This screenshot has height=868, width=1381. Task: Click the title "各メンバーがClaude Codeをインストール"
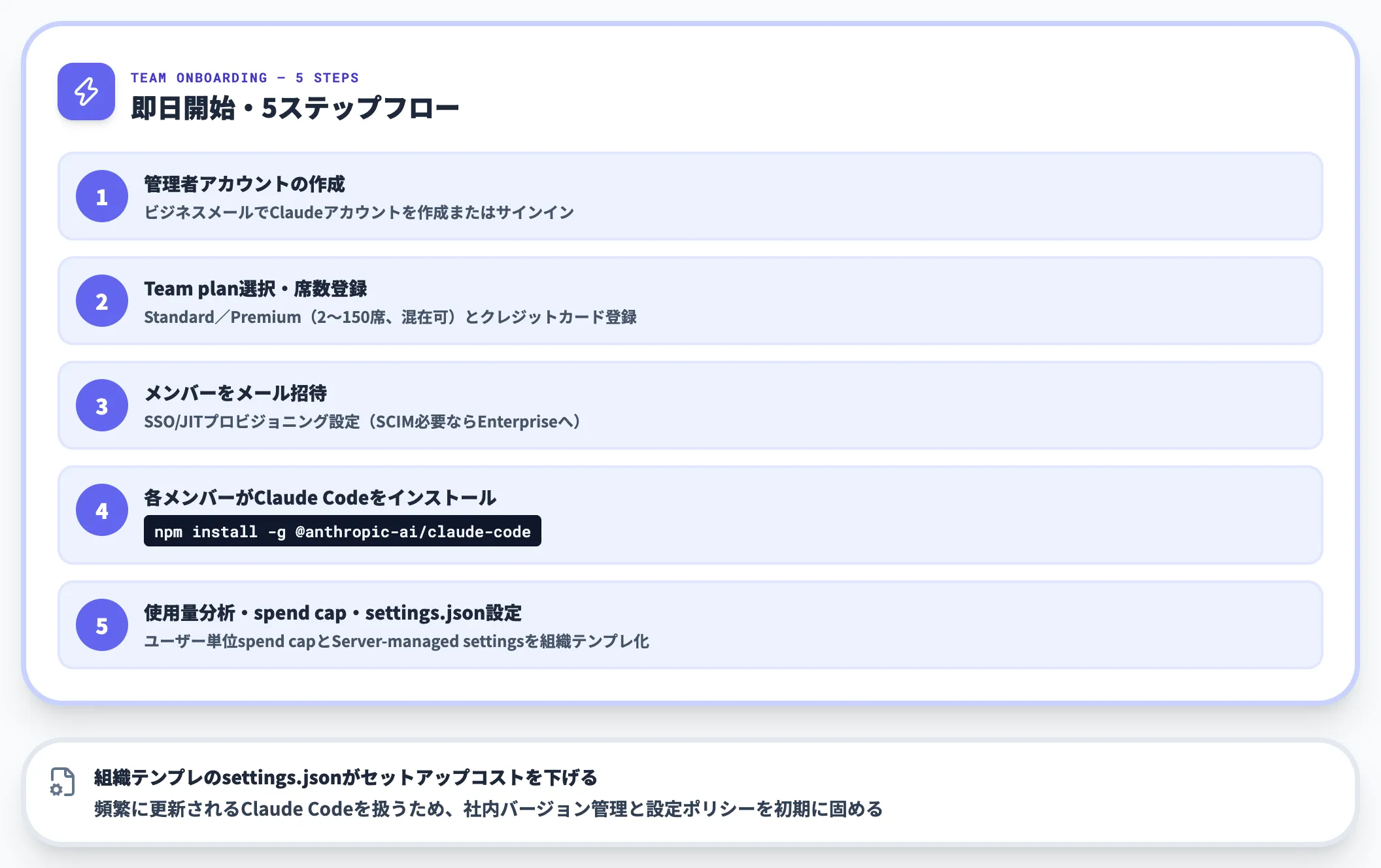pyautogui.click(x=320, y=497)
